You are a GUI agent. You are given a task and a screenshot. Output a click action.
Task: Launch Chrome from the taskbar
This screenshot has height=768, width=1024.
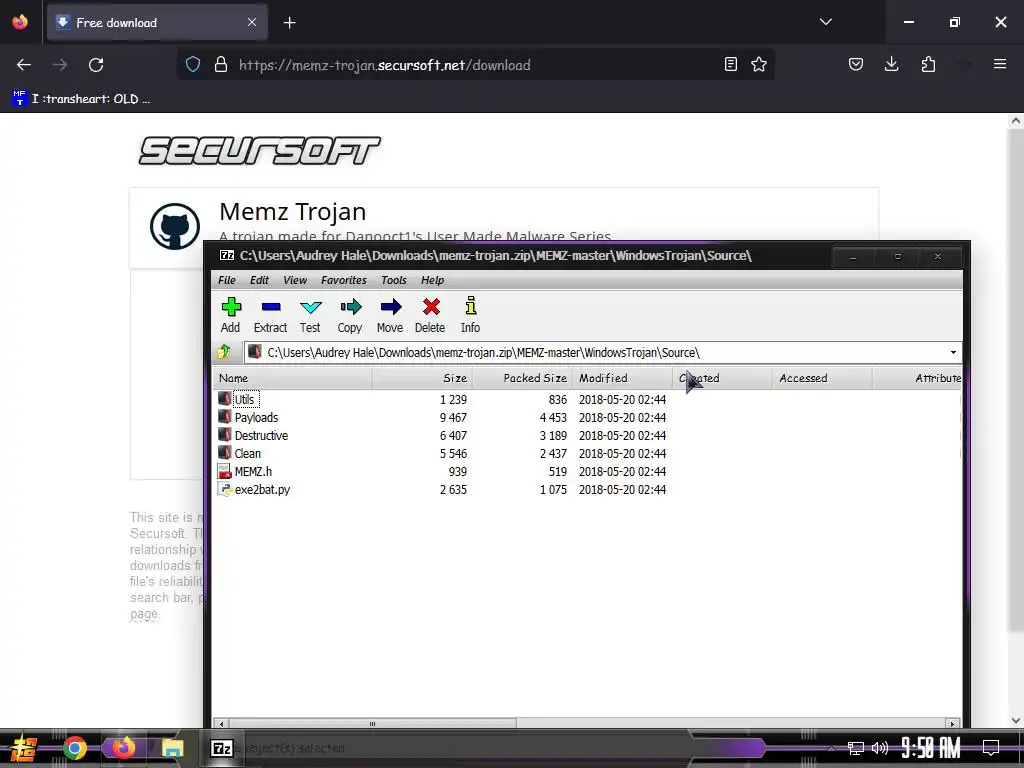(75, 748)
